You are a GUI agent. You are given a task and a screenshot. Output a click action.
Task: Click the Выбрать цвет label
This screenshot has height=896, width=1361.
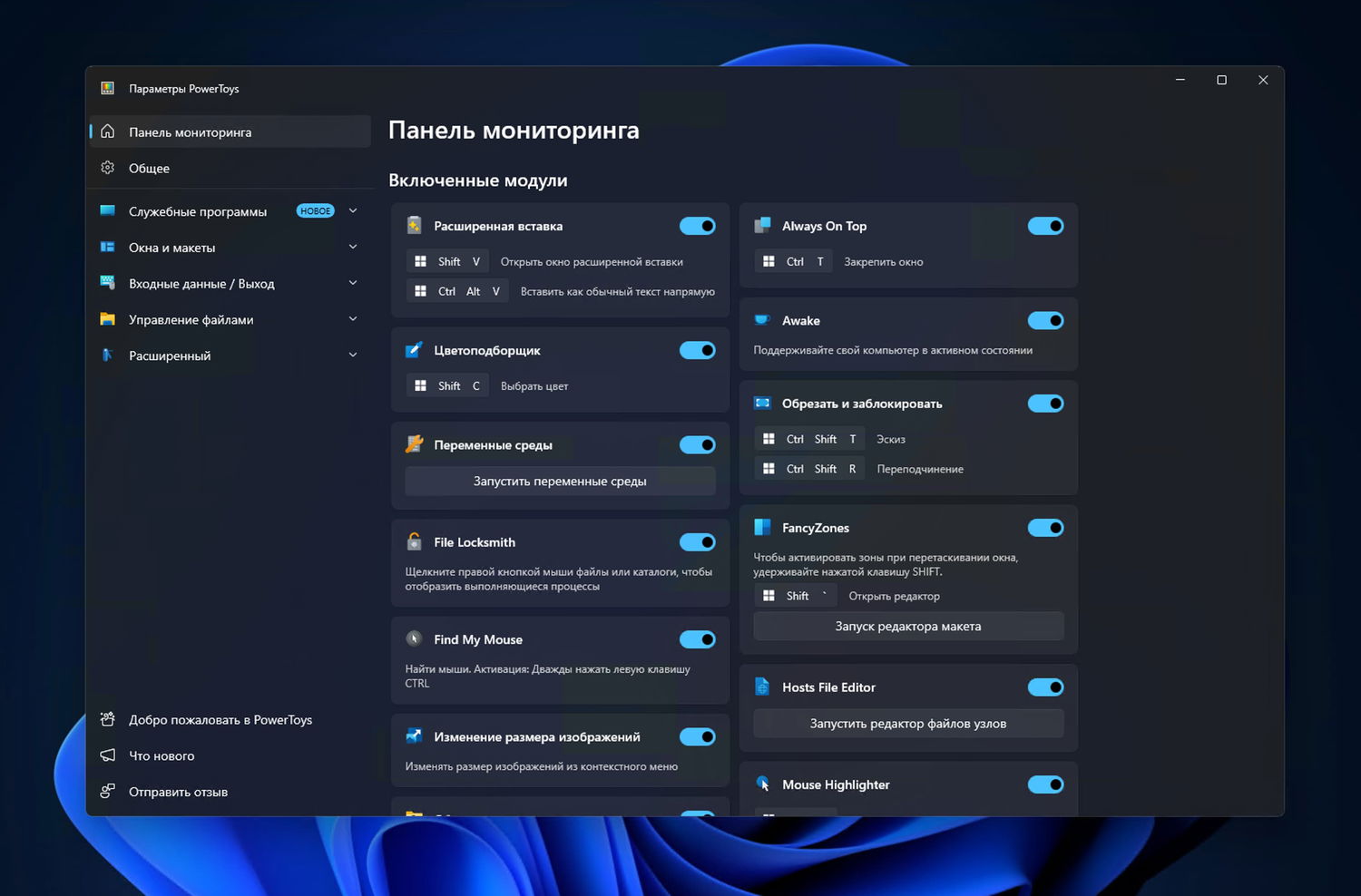534,386
